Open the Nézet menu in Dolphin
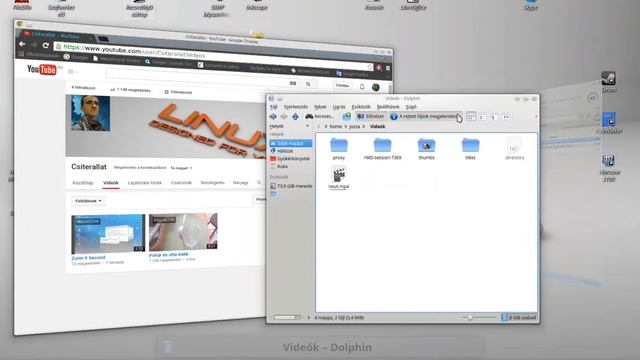The height and width of the screenshot is (360, 640). pos(320,107)
